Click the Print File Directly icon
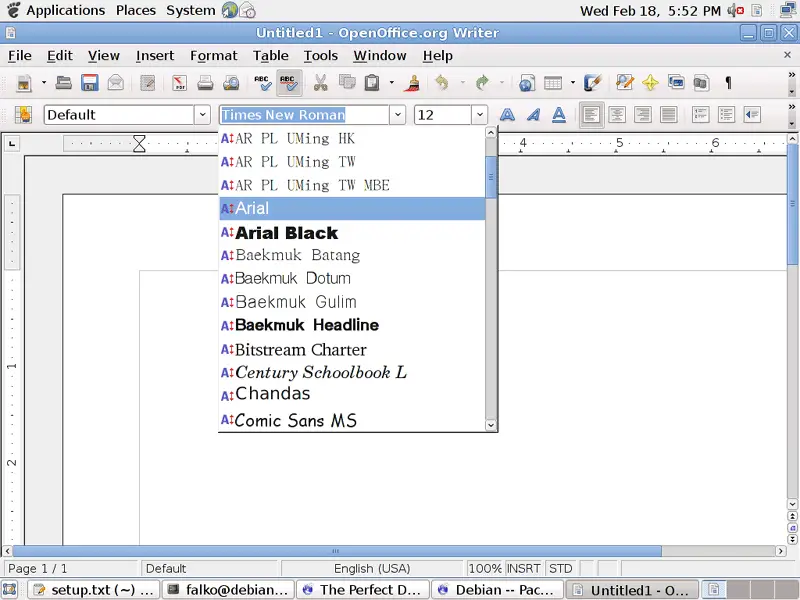Screen dimensions: 800x600 pyautogui.click(x=205, y=83)
